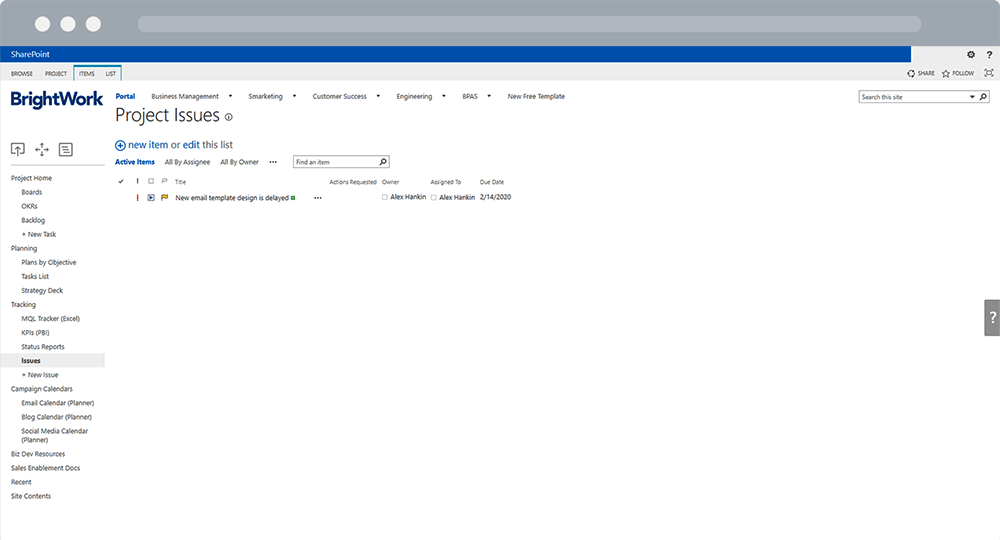
Task: Switch to All By Assignee view
Action: (x=188, y=162)
